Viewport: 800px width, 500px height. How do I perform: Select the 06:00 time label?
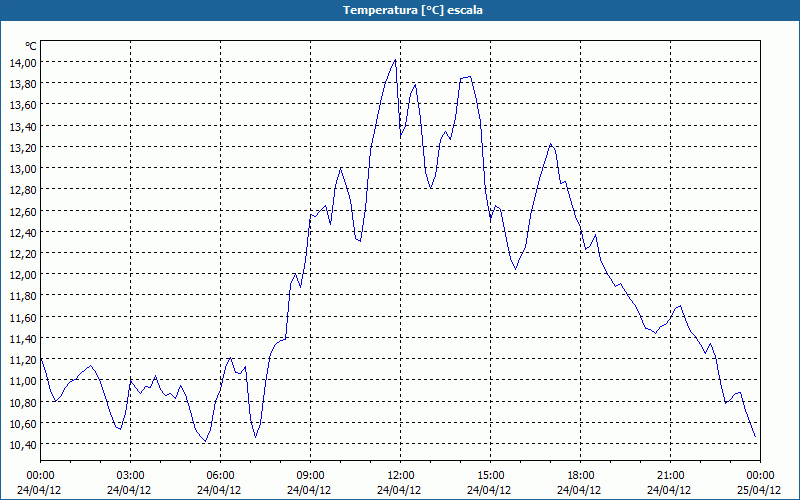coord(220,476)
